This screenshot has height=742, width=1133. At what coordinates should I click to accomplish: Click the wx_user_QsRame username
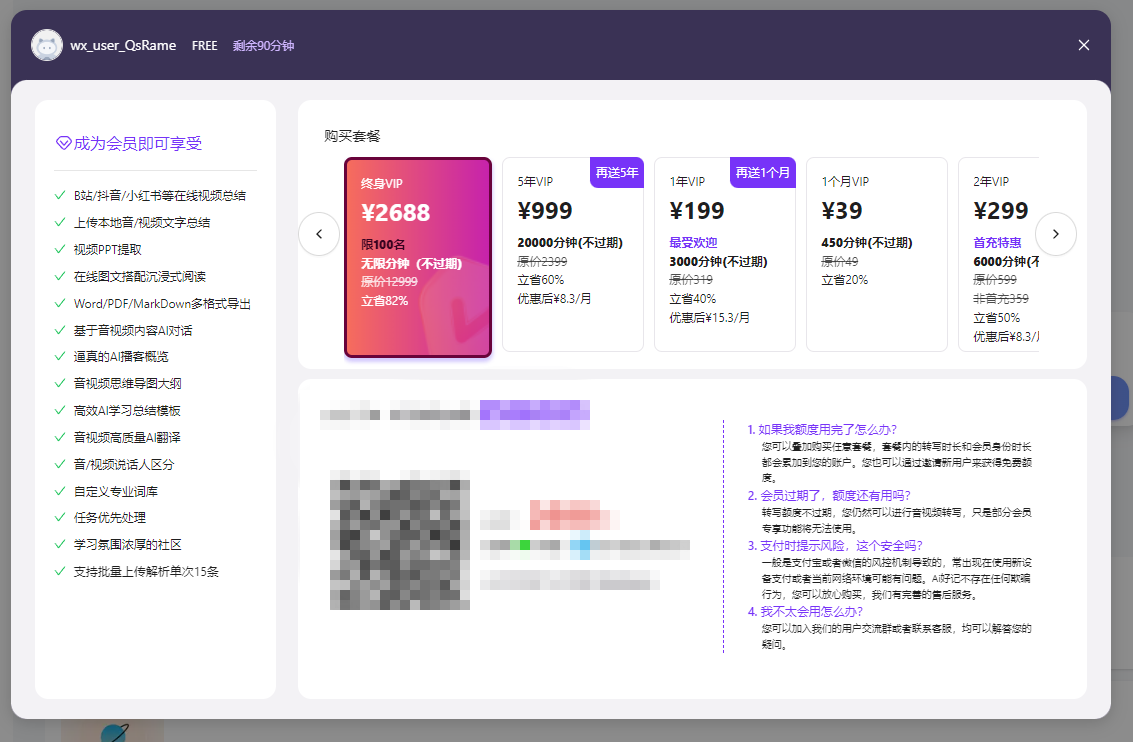[123, 45]
